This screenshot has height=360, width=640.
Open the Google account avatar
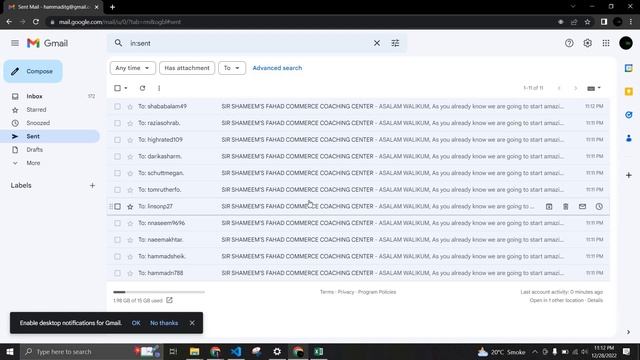point(626,43)
